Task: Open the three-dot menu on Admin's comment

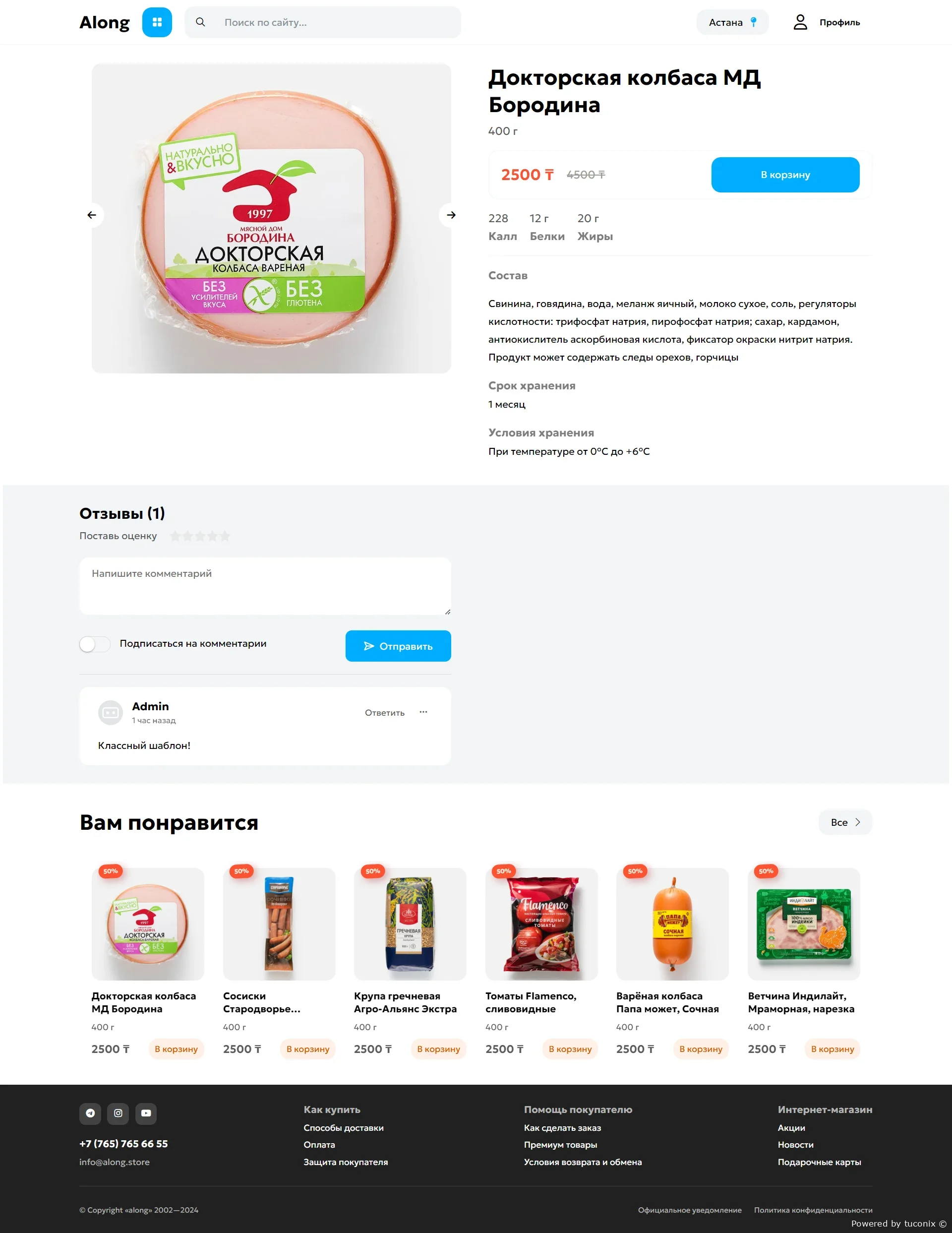Action: (423, 713)
